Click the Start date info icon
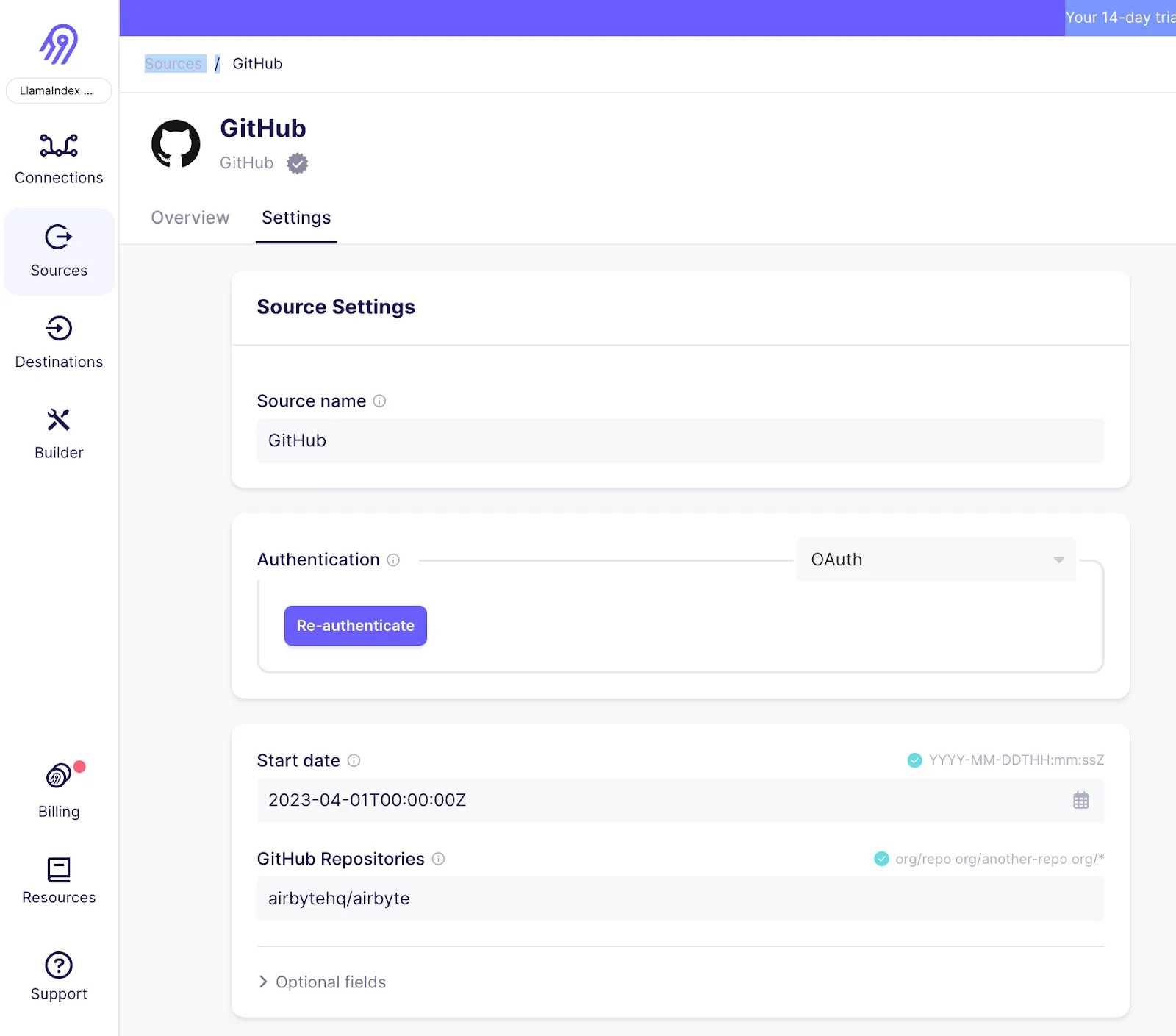Screen dimensions: 1176x1036 click(x=354, y=760)
